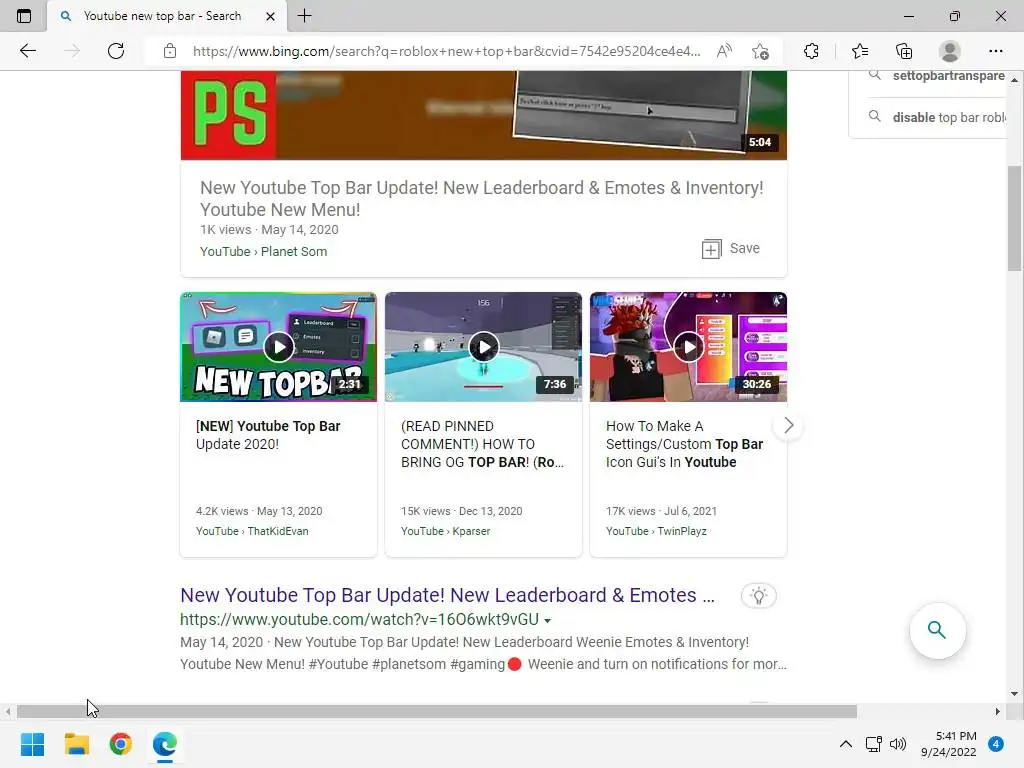Image resolution: width=1024 pixels, height=768 pixels.
Task: Open Collections panel
Action: [x=904, y=51]
